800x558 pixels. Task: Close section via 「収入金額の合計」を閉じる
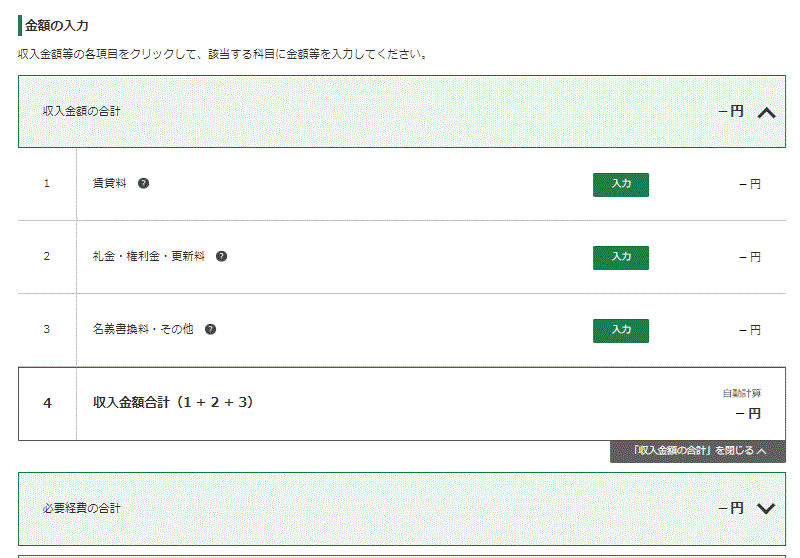[x=697, y=451]
